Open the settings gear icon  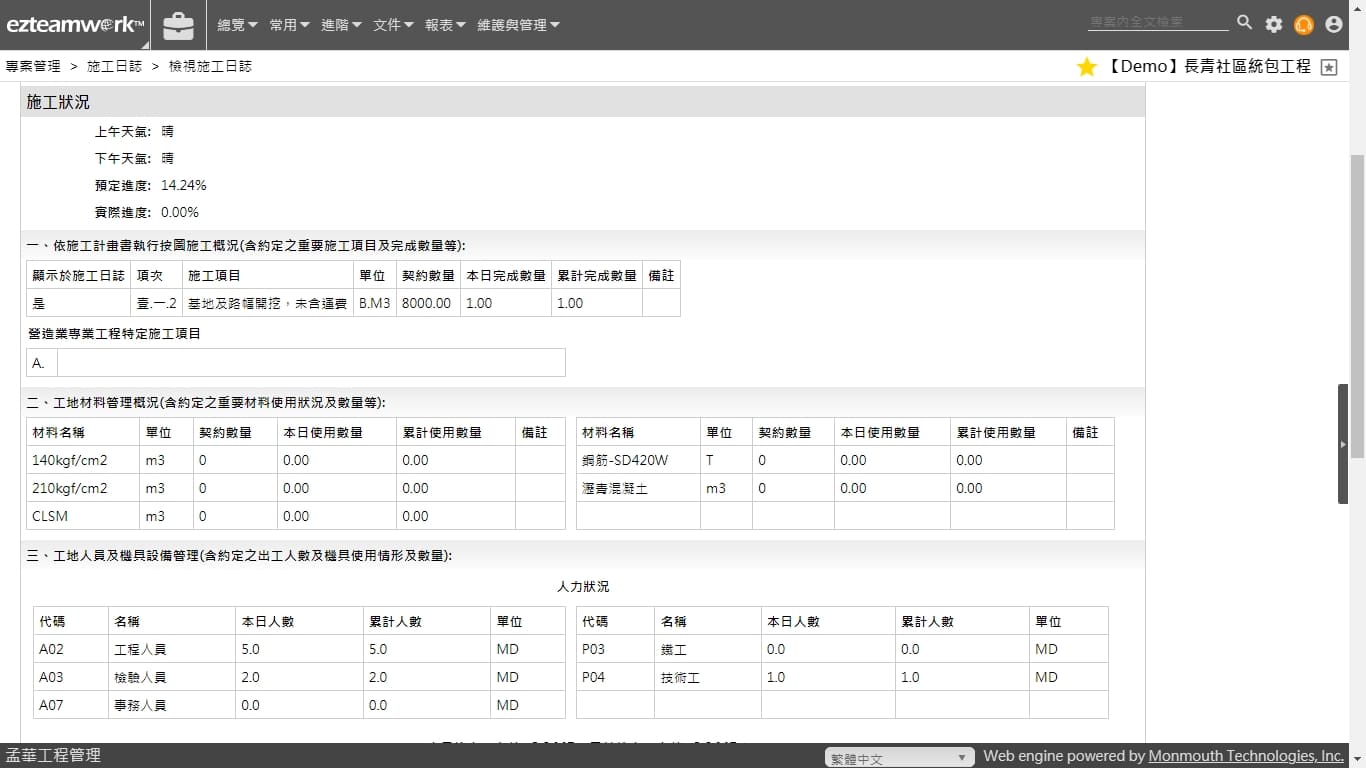point(1273,25)
